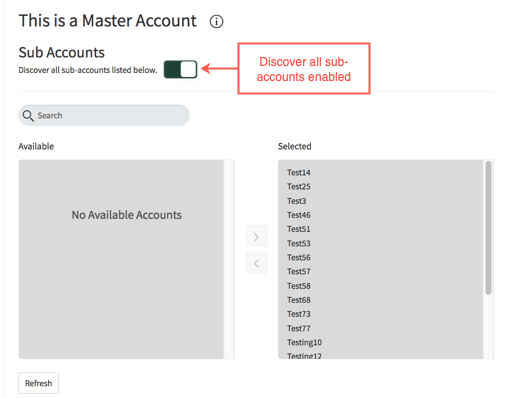Image resolution: width=508 pixels, height=398 pixels.
Task: Select Test68 in Selected list
Action: 299,300
